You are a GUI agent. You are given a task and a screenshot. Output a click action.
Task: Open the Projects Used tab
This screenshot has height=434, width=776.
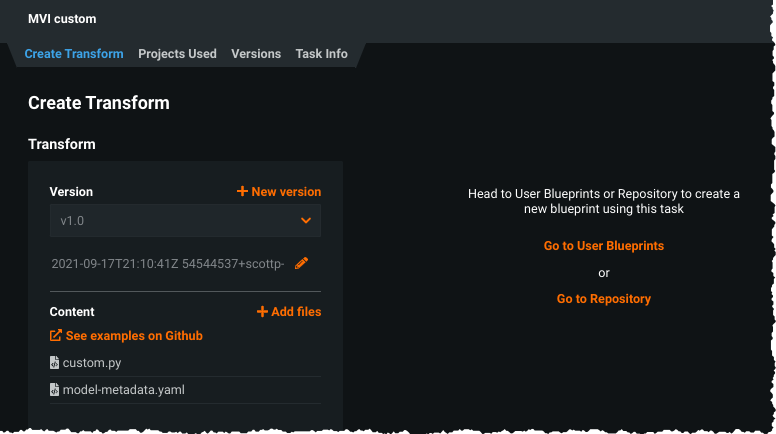tap(177, 53)
